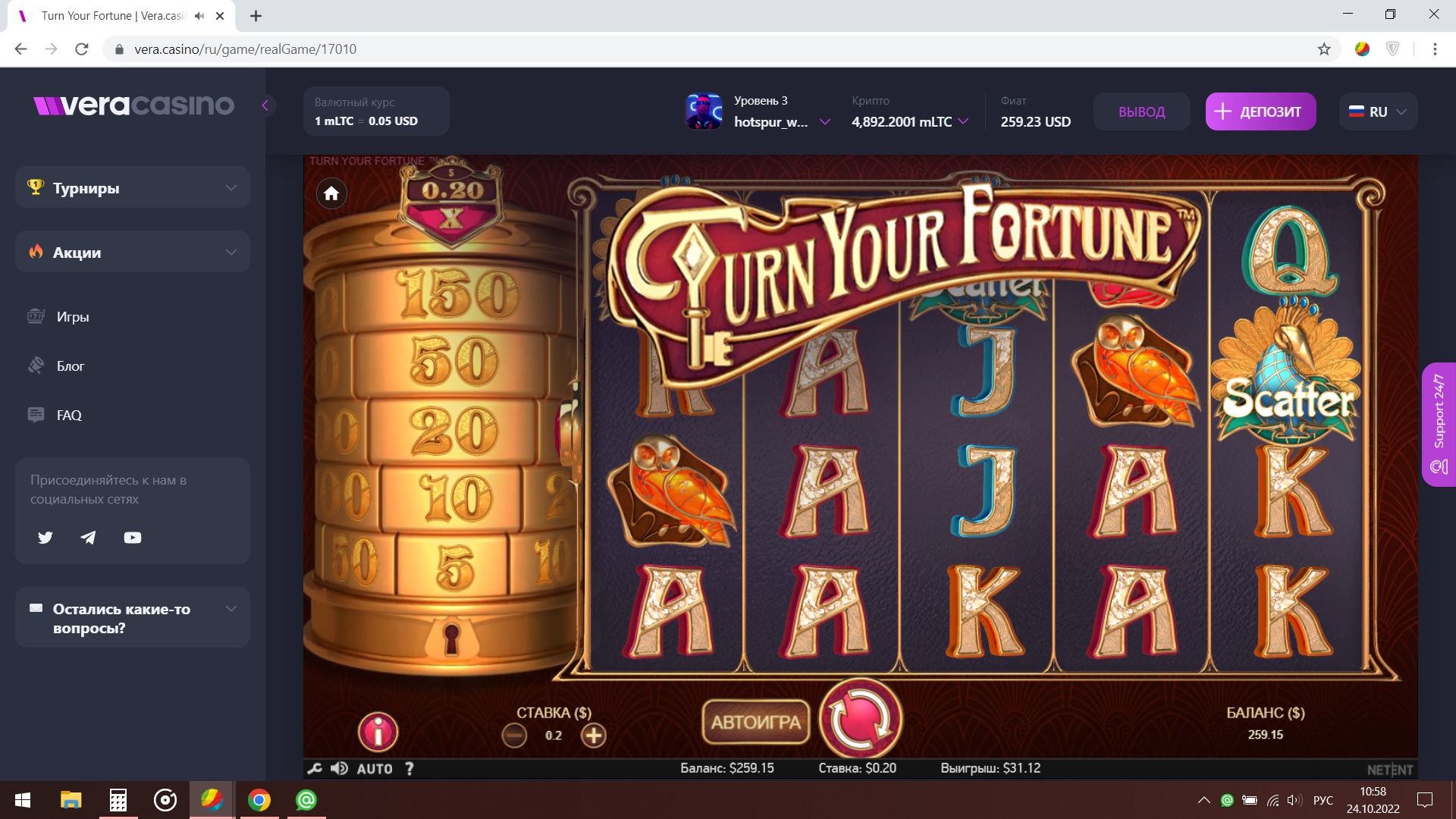Mute the game sound speaker icon
The height and width of the screenshot is (819, 1456).
click(339, 768)
